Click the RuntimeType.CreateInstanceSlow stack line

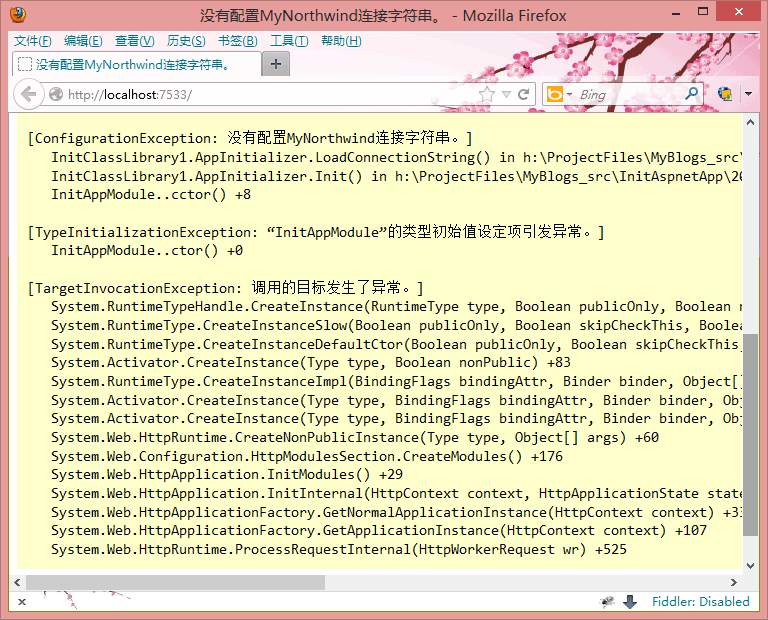point(397,325)
